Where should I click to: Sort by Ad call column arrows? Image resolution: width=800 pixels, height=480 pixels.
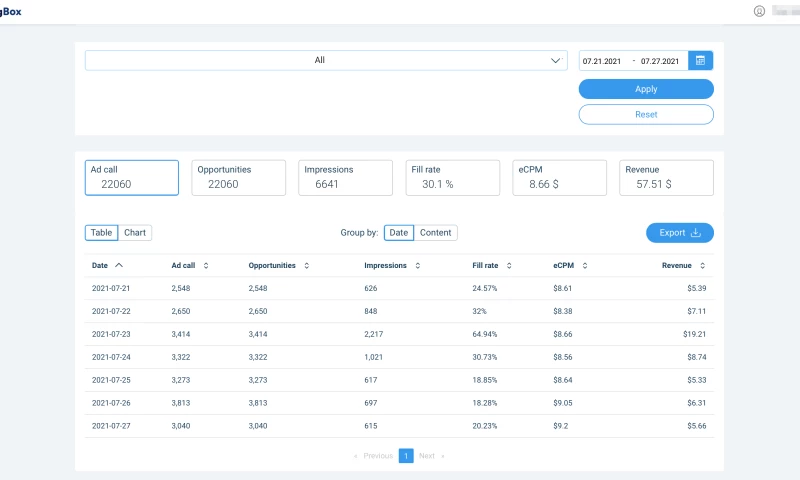[x=205, y=266]
